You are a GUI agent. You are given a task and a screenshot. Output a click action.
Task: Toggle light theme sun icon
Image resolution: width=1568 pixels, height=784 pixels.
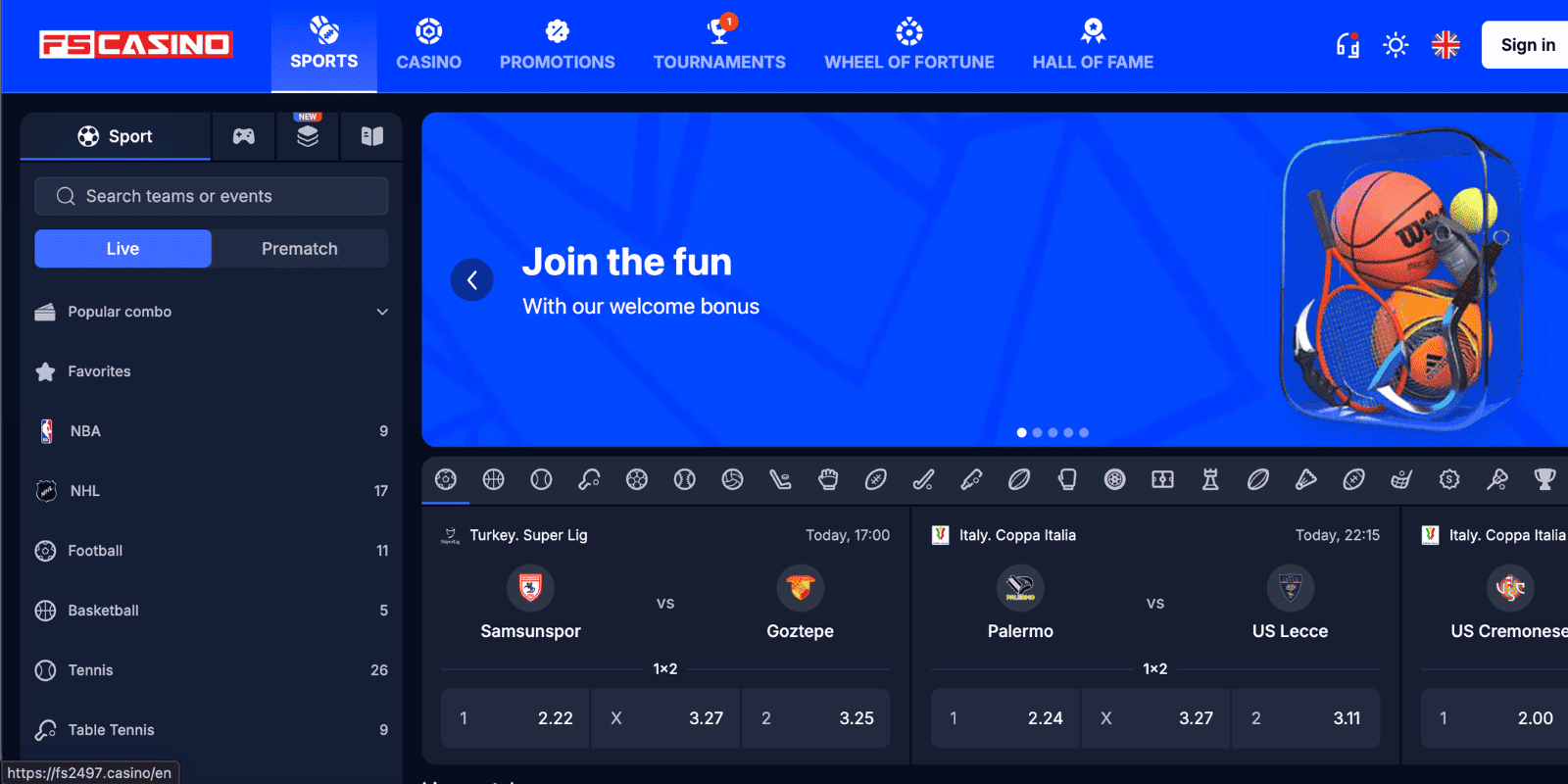pyautogui.click(x=1396, y=45)
